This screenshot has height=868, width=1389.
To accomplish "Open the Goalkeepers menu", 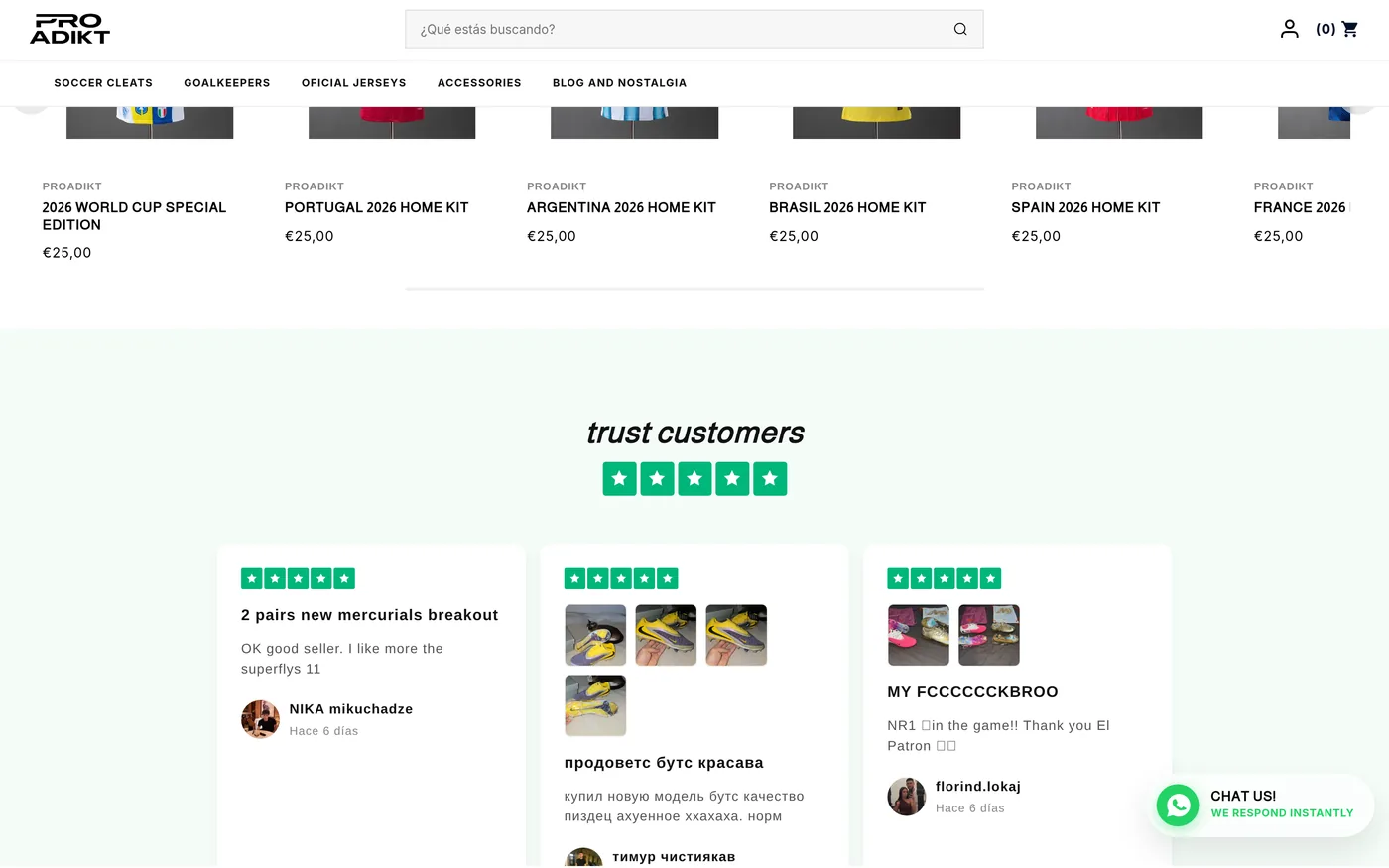I will tap(227, 83).
